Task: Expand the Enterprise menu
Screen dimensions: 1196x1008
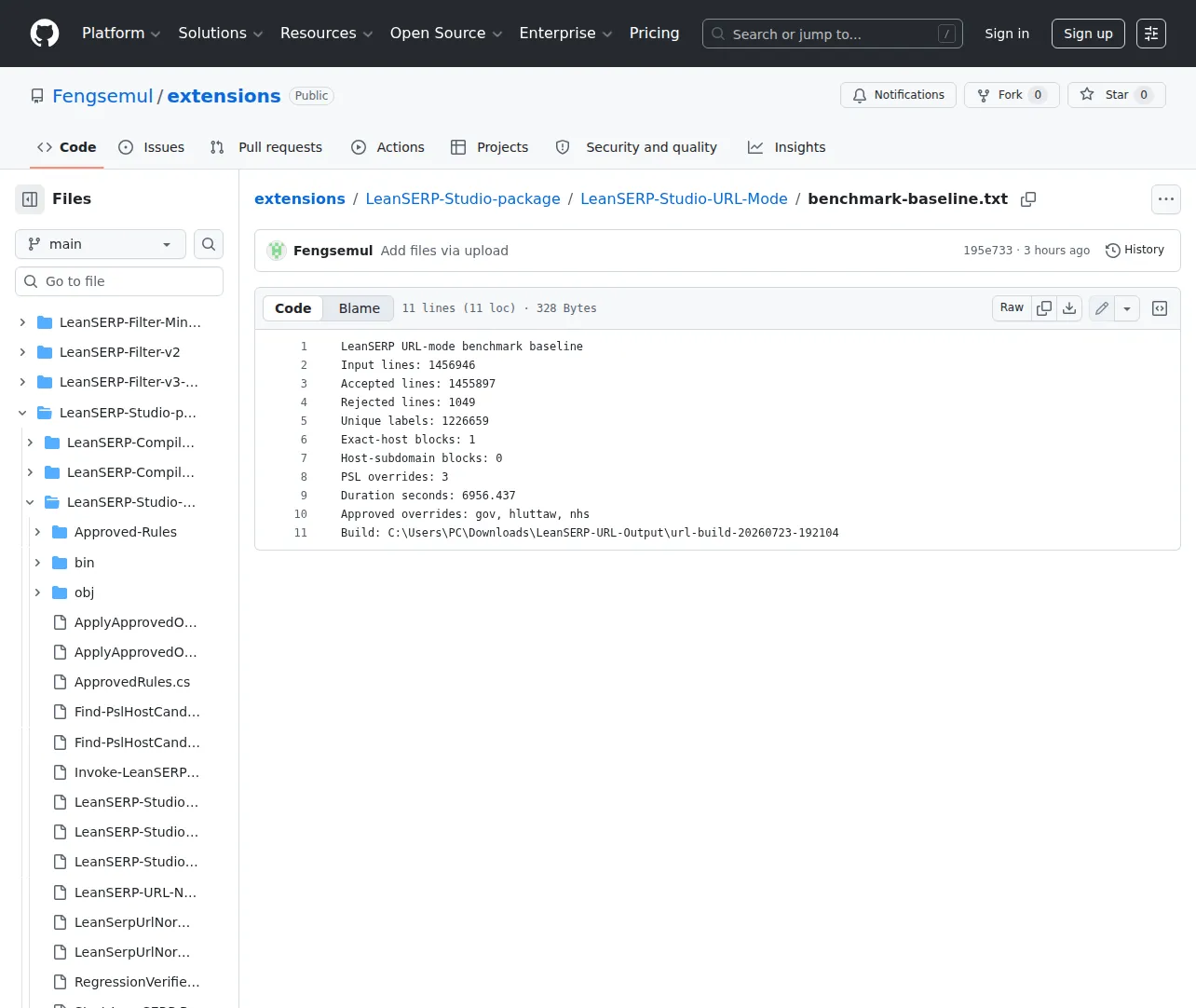Action: click(565, 34)
